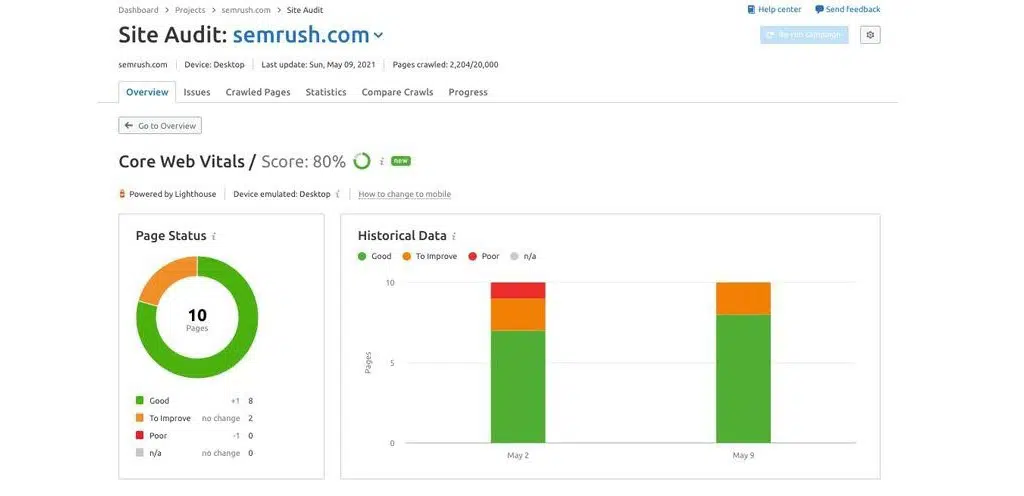The height and width of the screenshot is (496, 1024).
Task: Click 'Score: 80%' text
Action: 303,161
